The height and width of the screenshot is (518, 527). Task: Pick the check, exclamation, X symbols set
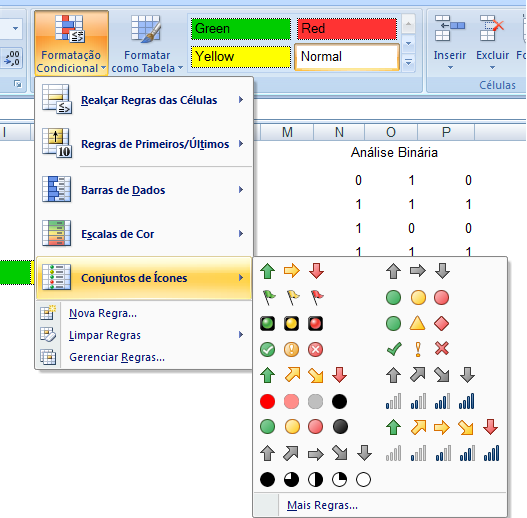tap(418, 349)
